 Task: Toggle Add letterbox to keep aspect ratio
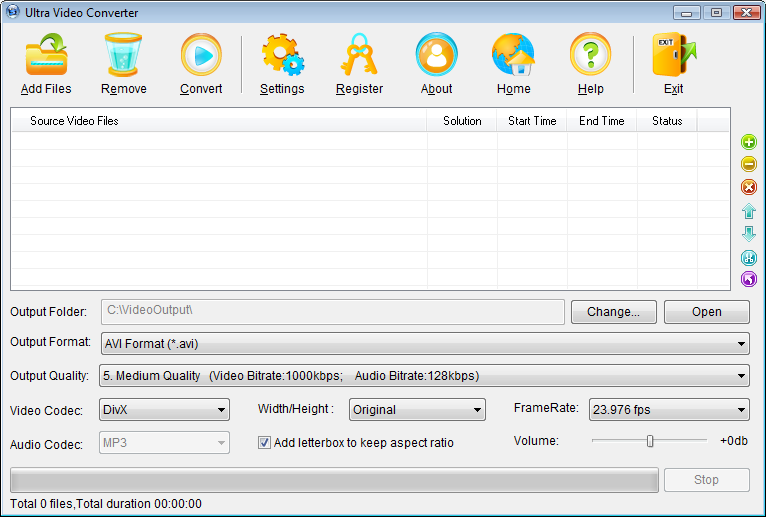pos(264,443)
